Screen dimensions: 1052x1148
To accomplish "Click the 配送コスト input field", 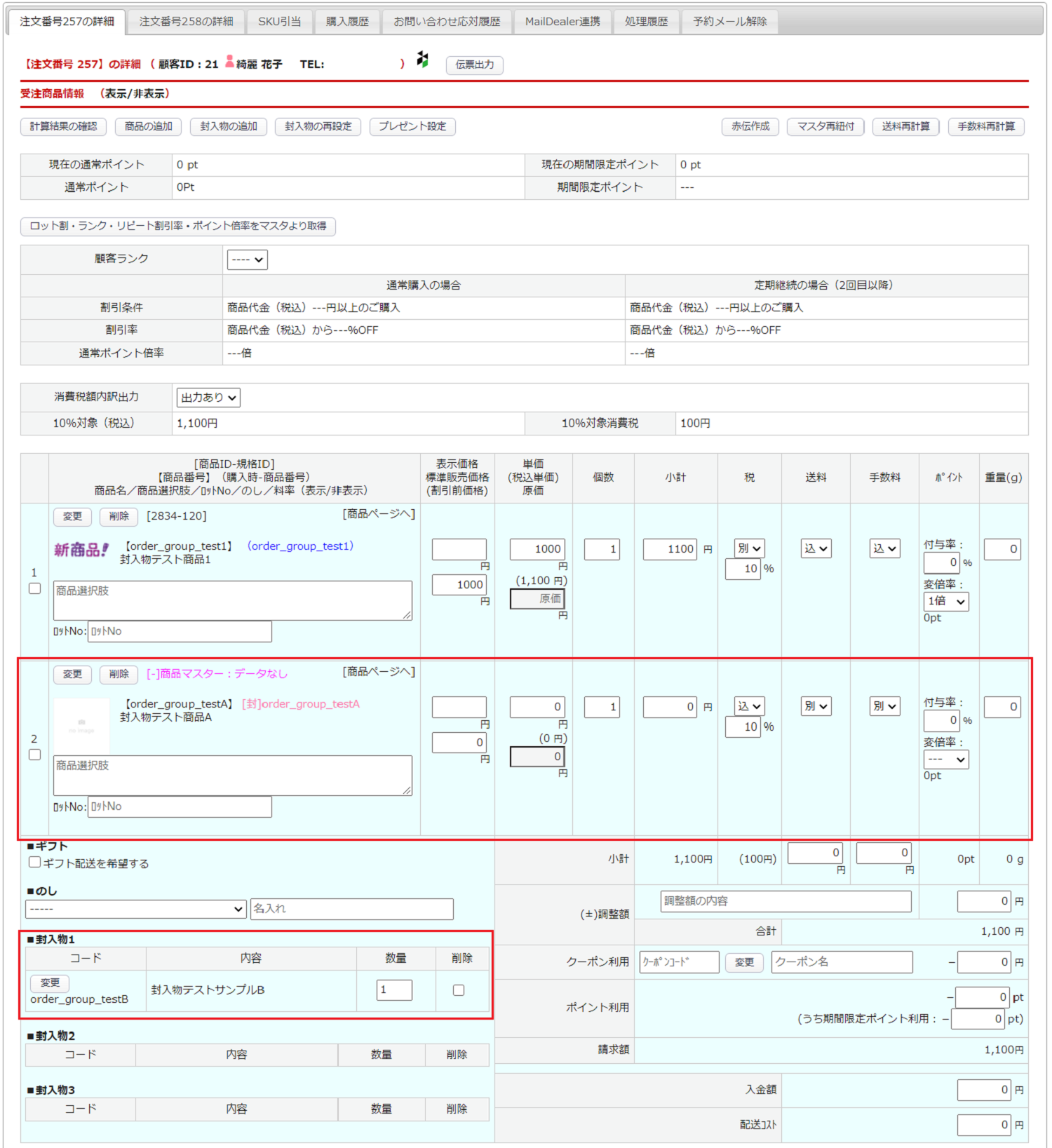I will pos(984,1126).
